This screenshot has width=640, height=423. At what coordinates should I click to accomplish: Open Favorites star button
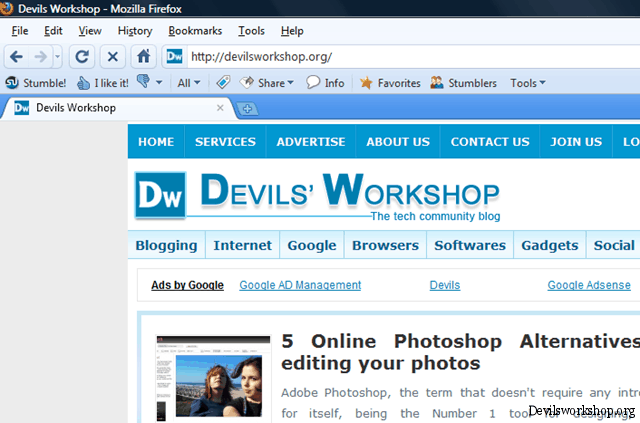[390, 83]
